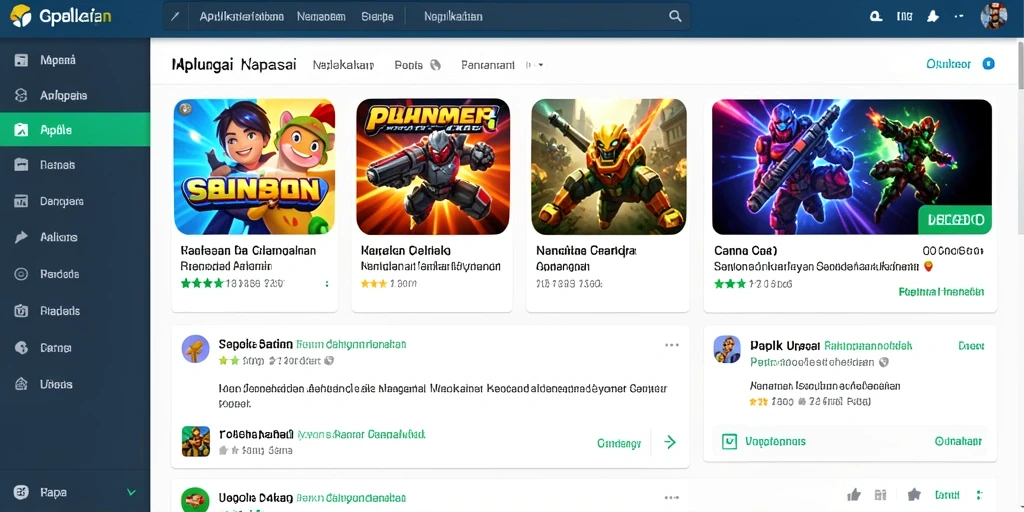Viewport: 1024px width, 512px height.
Task: Click the Odnakaer link
Action: 958,442
